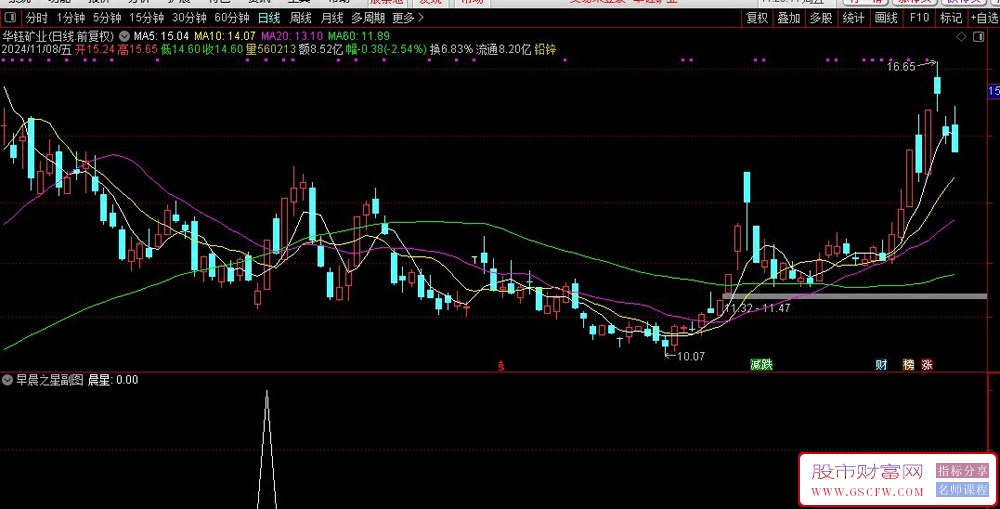Open WWW.GSCFW.COM website link
The width and height of the screenshot is (1000, 509).
[867, 492]
